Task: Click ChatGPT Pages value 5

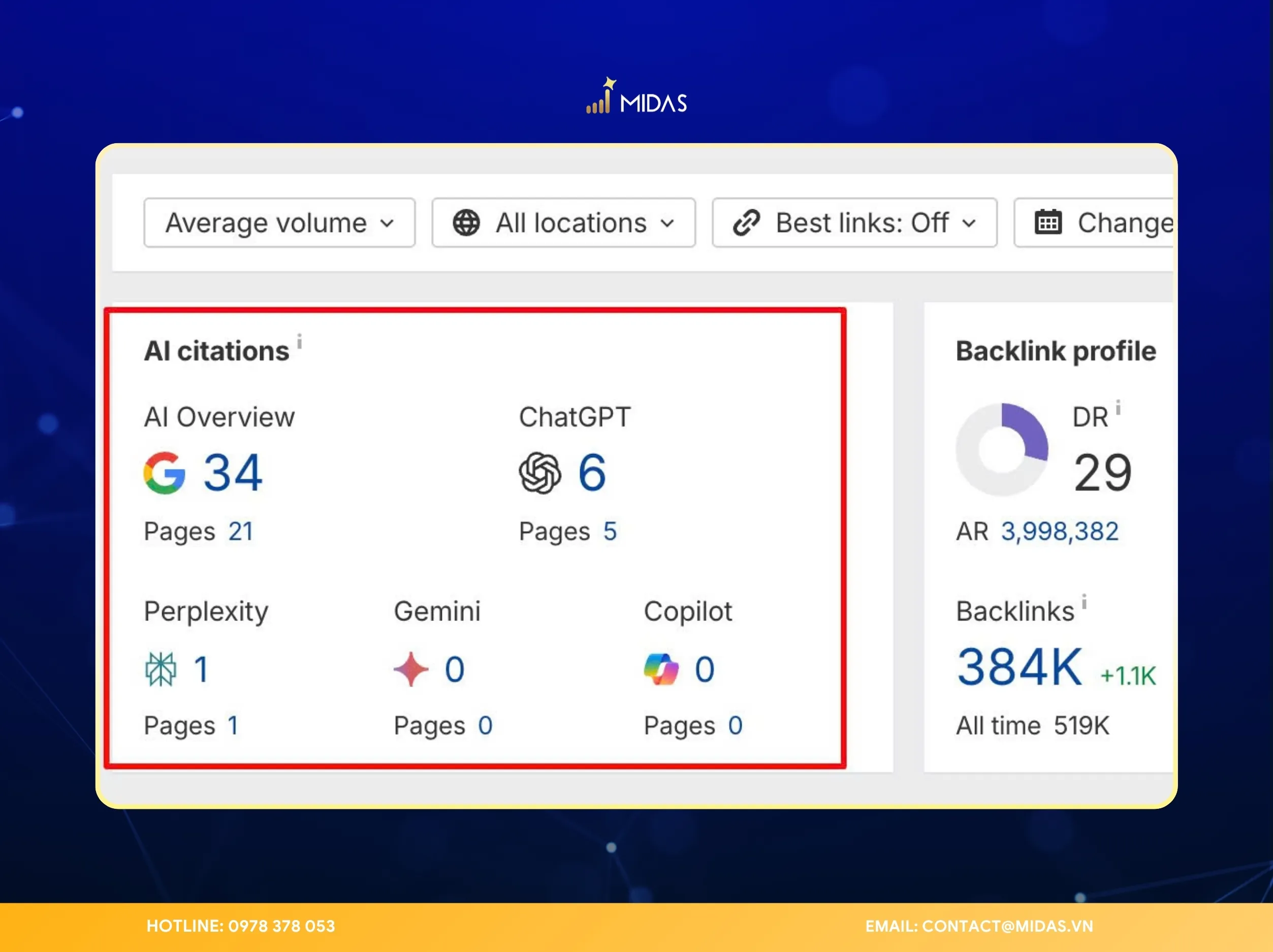Action: pyautogui.click(x=610, y=531)
